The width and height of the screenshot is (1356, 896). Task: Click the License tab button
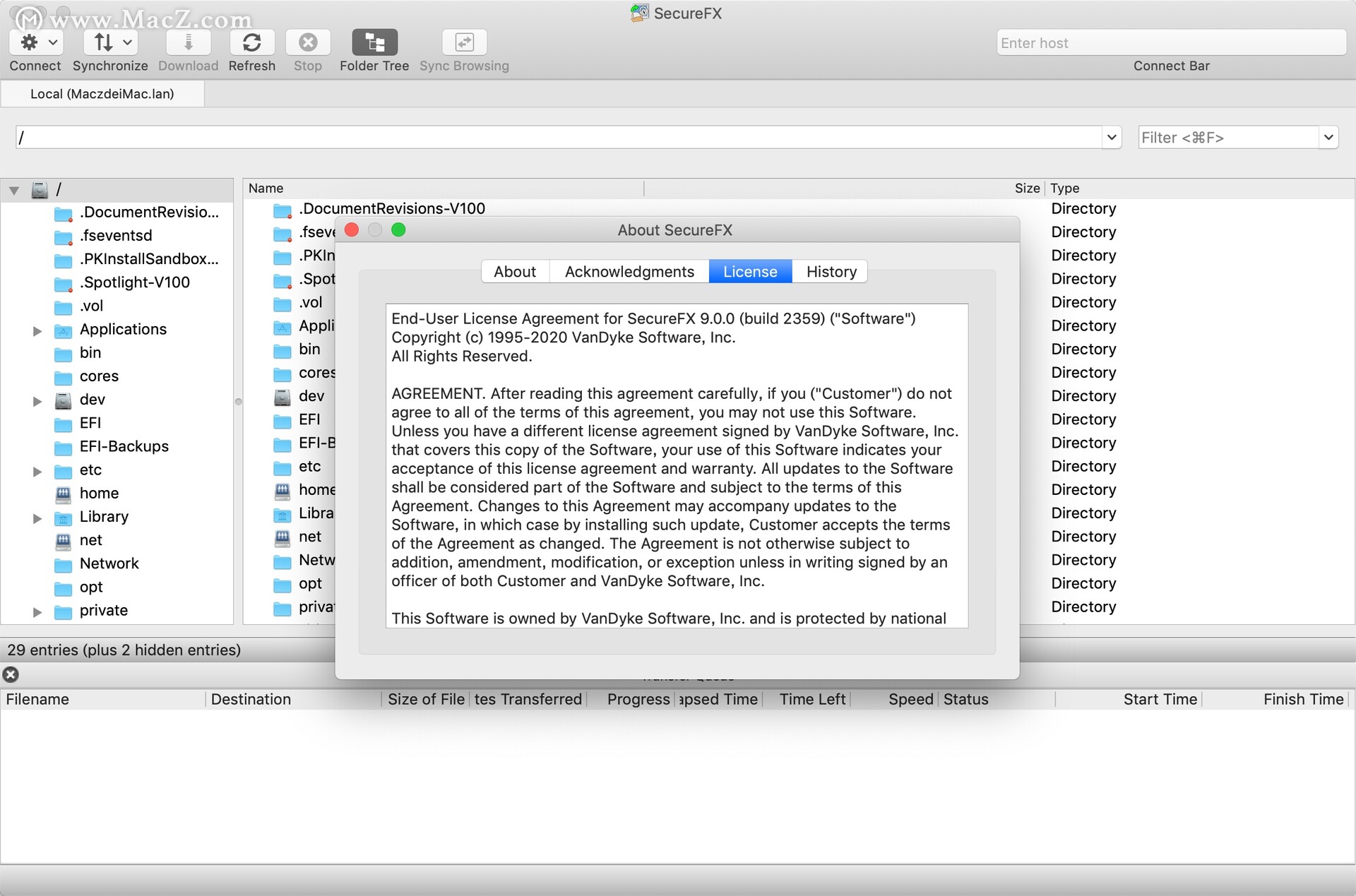pyautogui.click(x=749, y=271)
